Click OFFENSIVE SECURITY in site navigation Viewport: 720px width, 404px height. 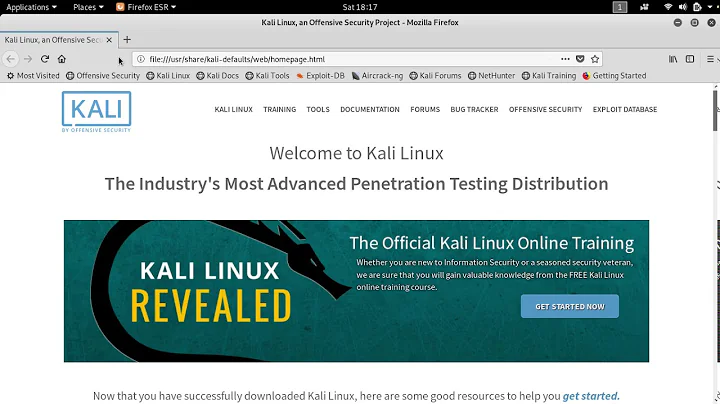pyautogui.click(x=546, y=109)
